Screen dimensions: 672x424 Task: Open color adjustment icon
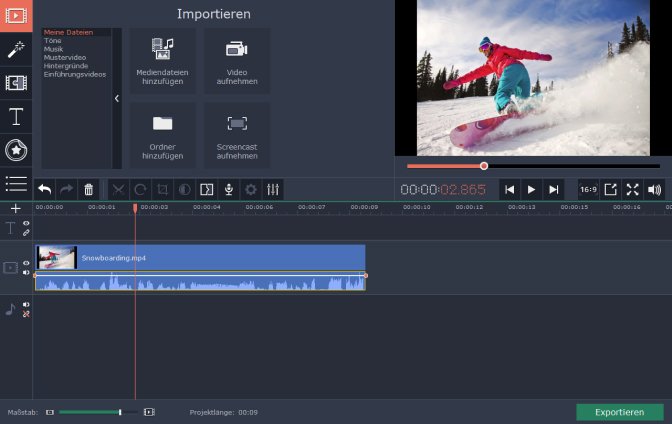click(x=184, y=189)
